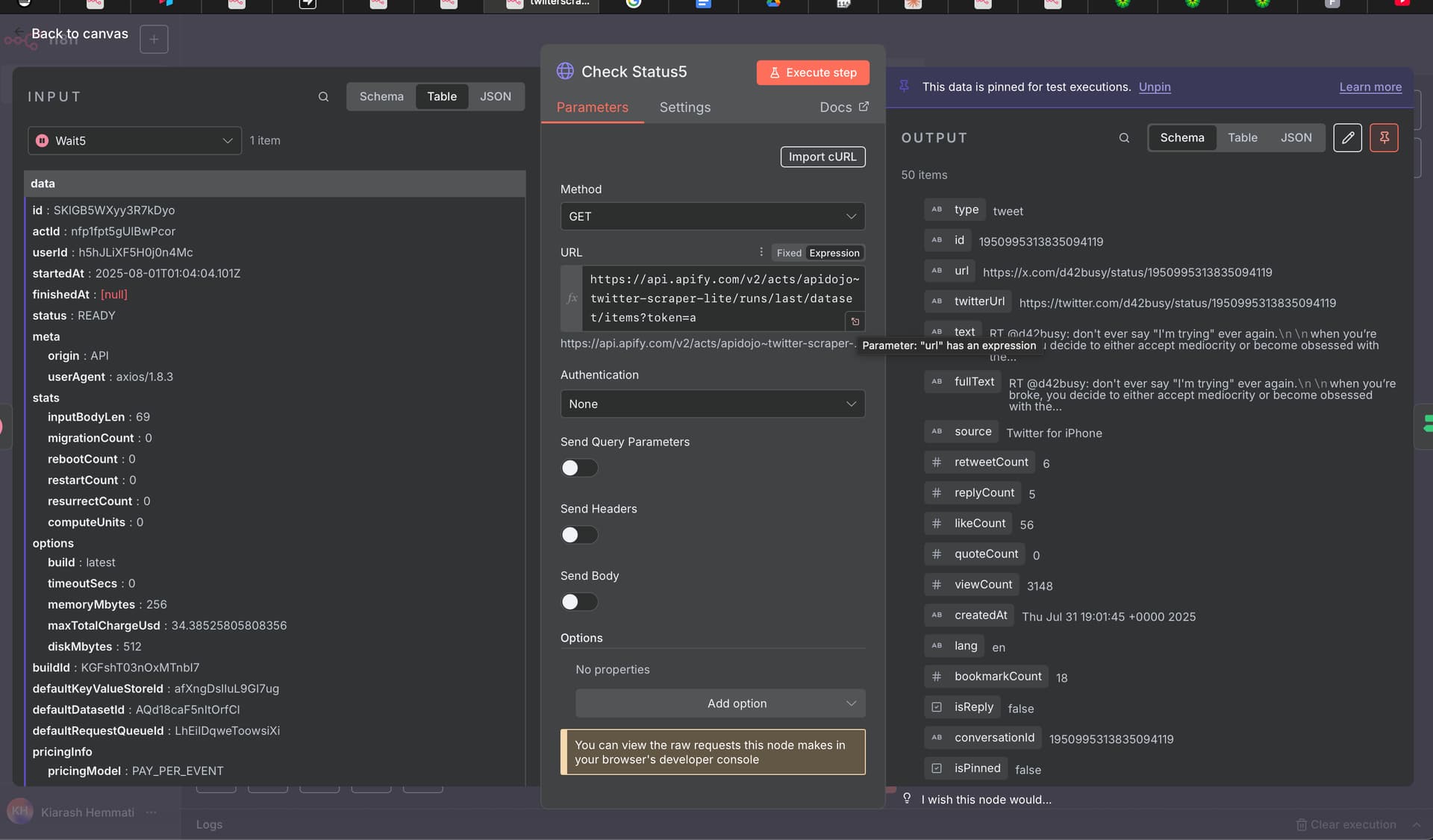Click the plus button next to Back to canvas

coord(154,40)
